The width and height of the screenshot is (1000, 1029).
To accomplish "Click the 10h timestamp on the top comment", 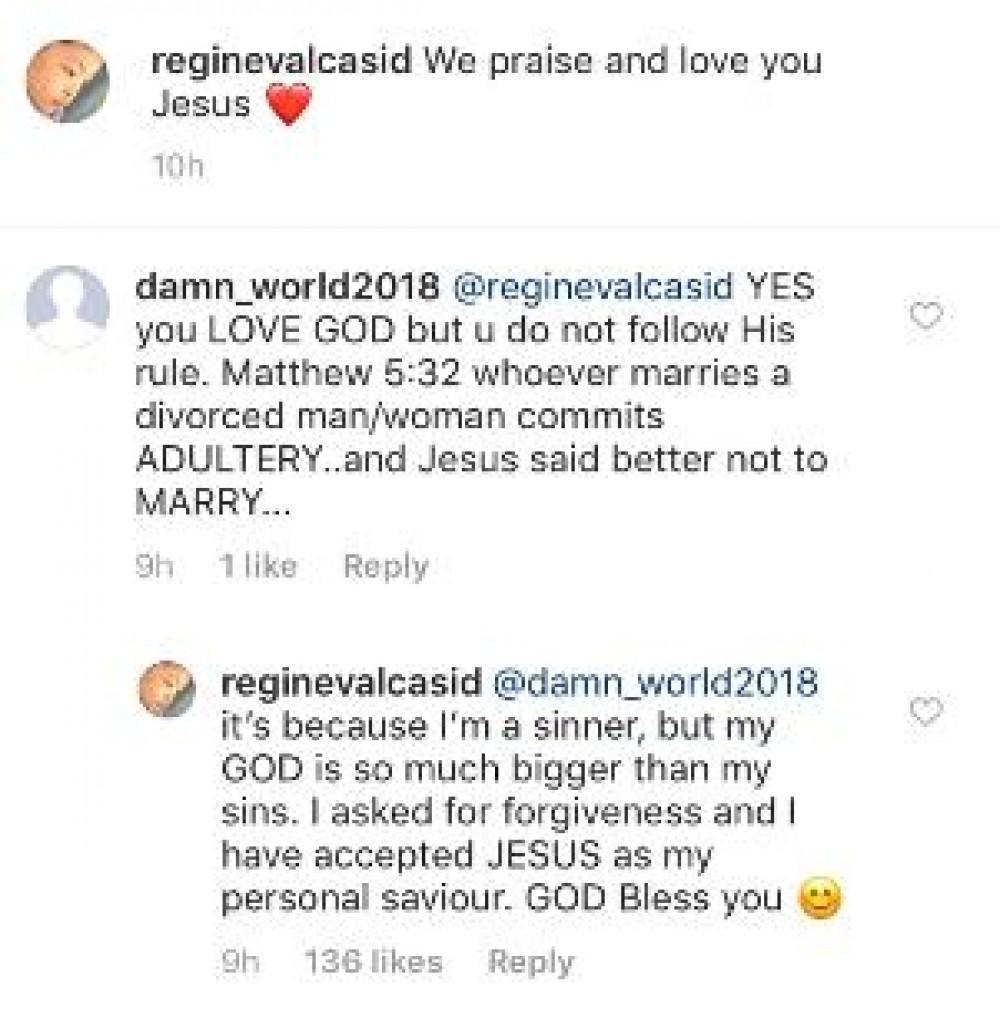I will (x=176, y=166).
